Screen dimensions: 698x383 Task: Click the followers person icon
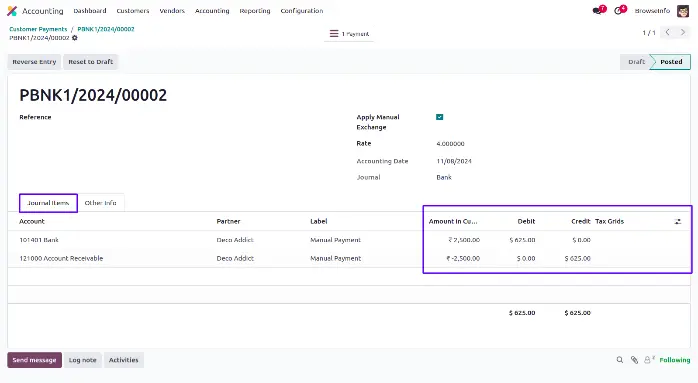649,359
